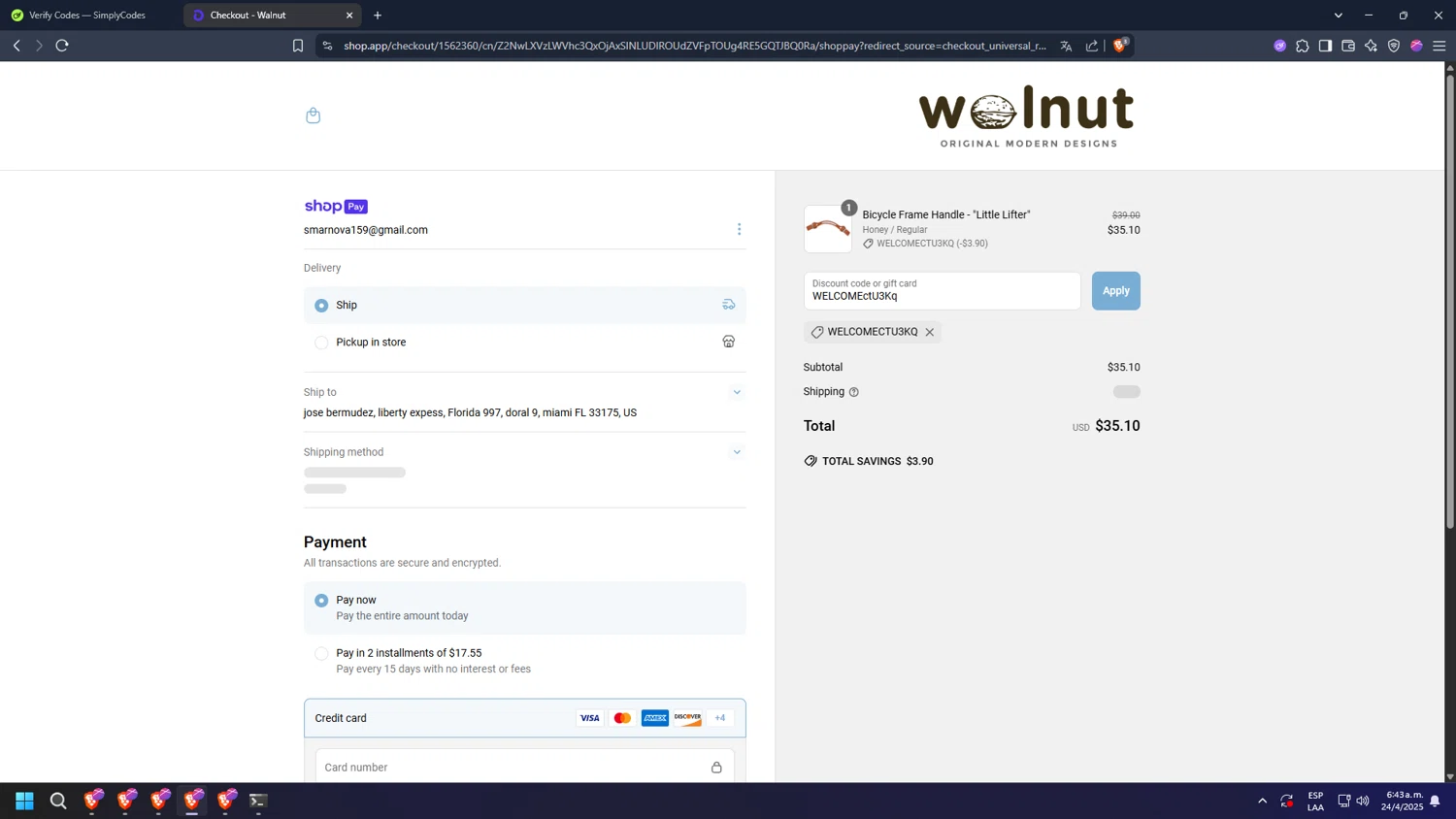Screen dimensions: 1456x819
Task: Select the Credit card payment header
Action: (x=525, y=718)
